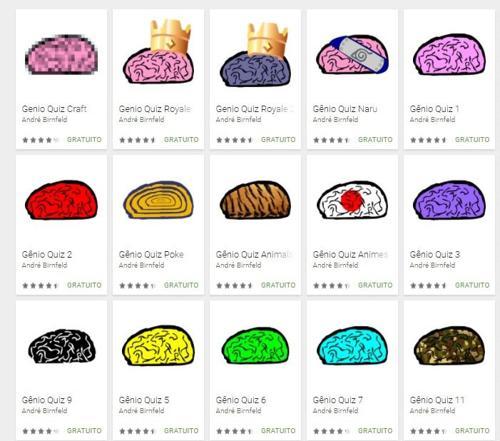Open the tiger-striped Gênio Quiz Animais icon

click(x=255, y=200)
